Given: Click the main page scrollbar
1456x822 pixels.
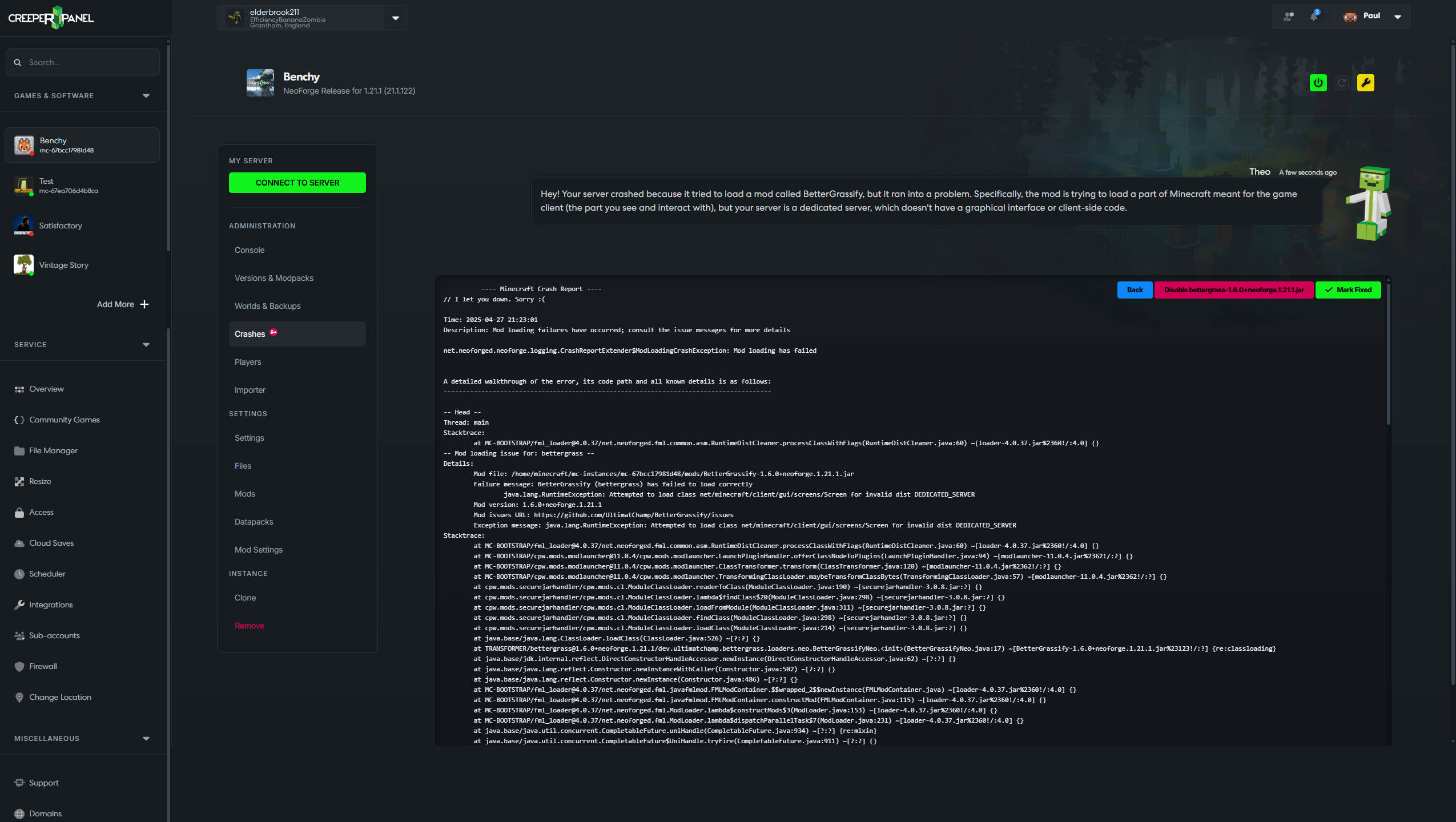Looking at the screenshot, I should point(1453,365).
